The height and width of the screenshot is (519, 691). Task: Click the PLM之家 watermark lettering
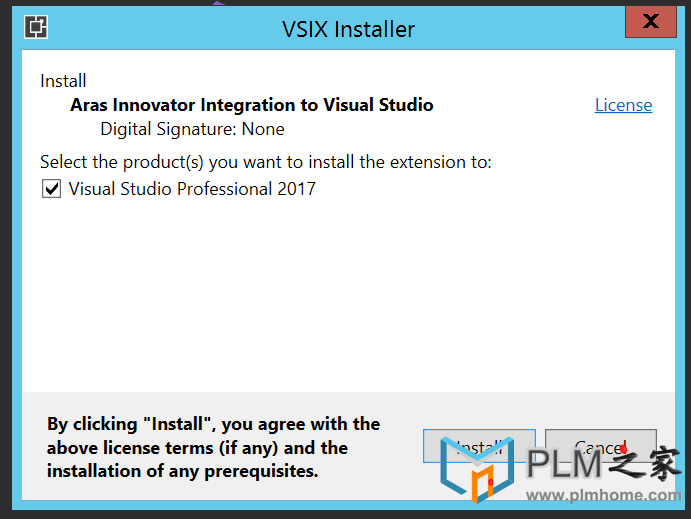[604, 463]
